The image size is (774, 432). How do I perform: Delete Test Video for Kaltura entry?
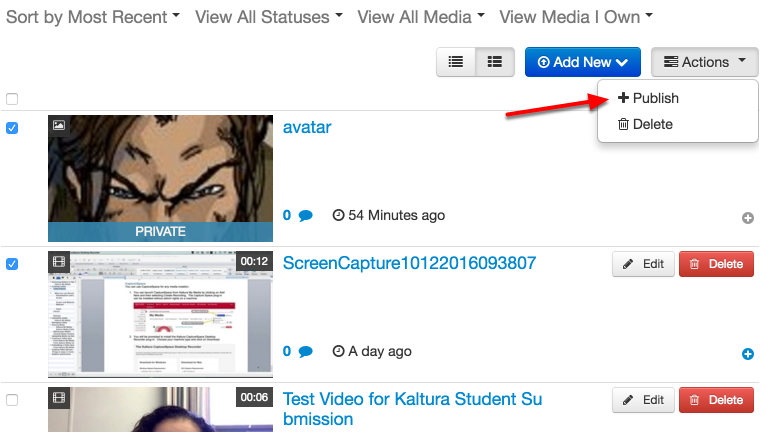pyautogui.click(x=716, y=400)
